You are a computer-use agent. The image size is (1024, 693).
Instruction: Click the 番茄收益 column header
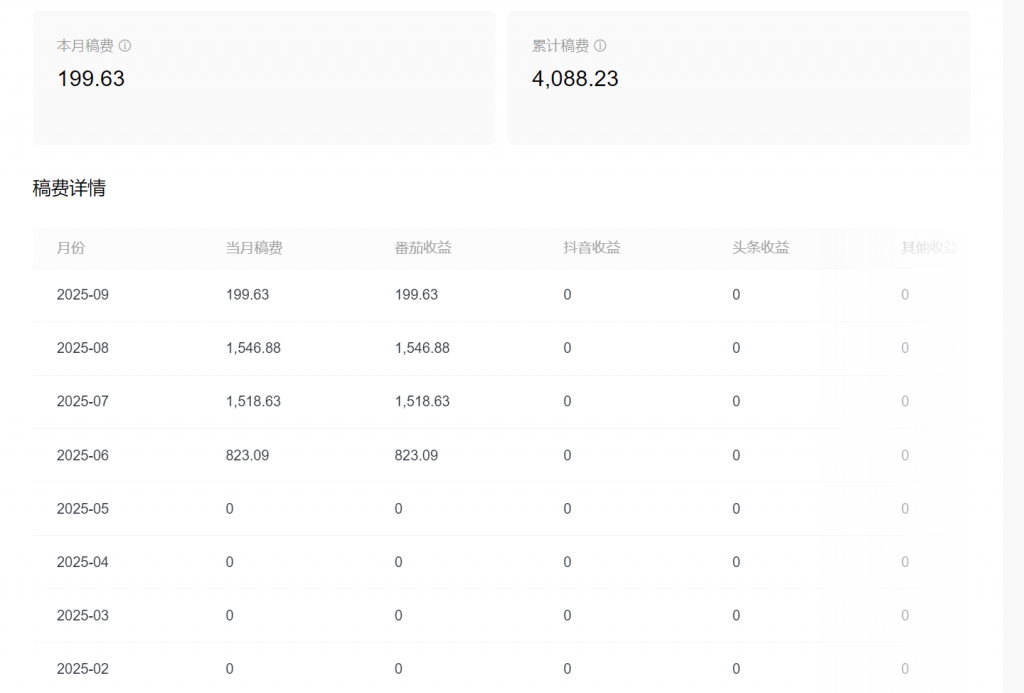pos(423,248)
